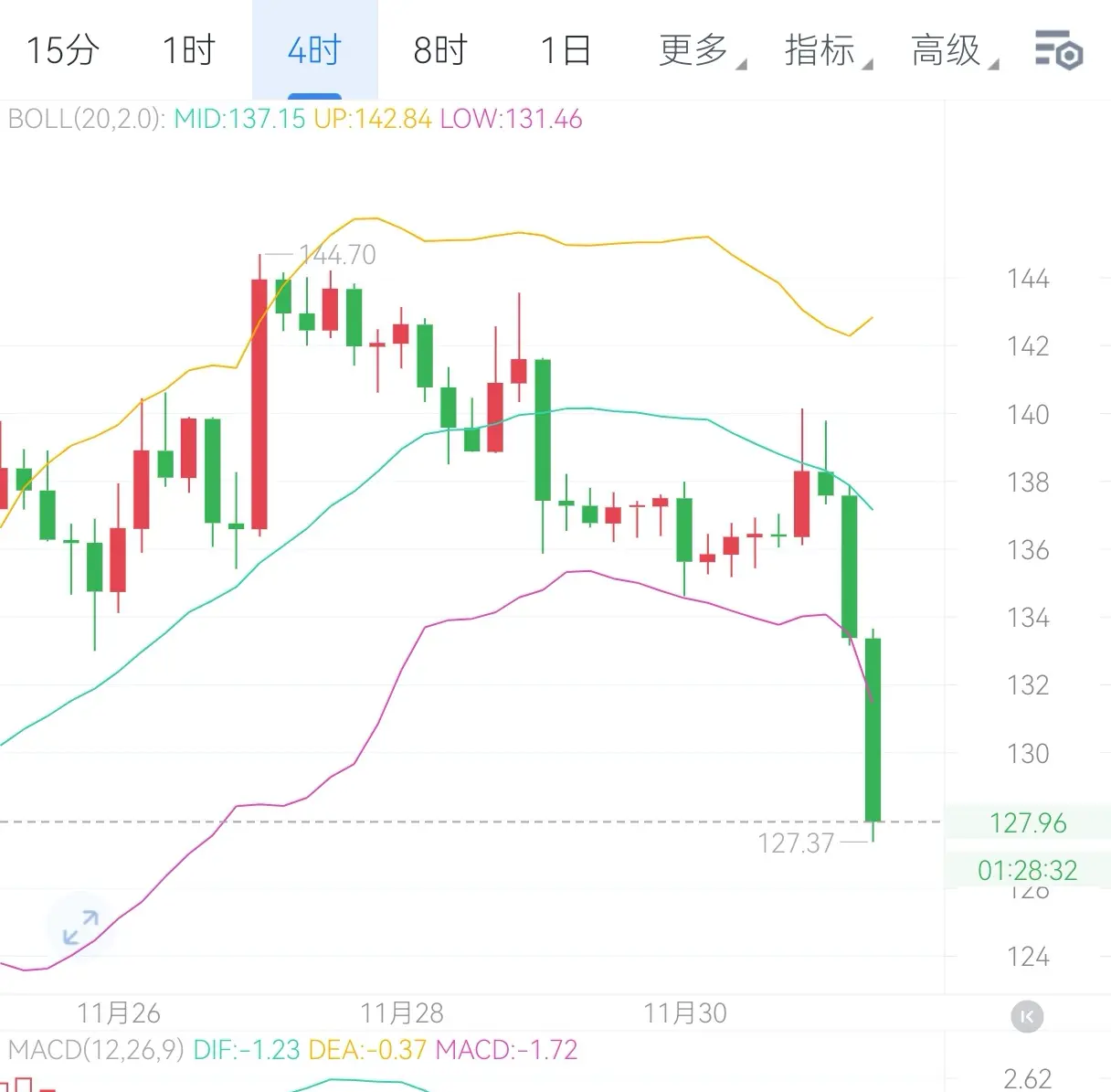This screenshot has height=1092, width=1111.
Task: Click the 144.70 high price marker
Action: point(337,255)
